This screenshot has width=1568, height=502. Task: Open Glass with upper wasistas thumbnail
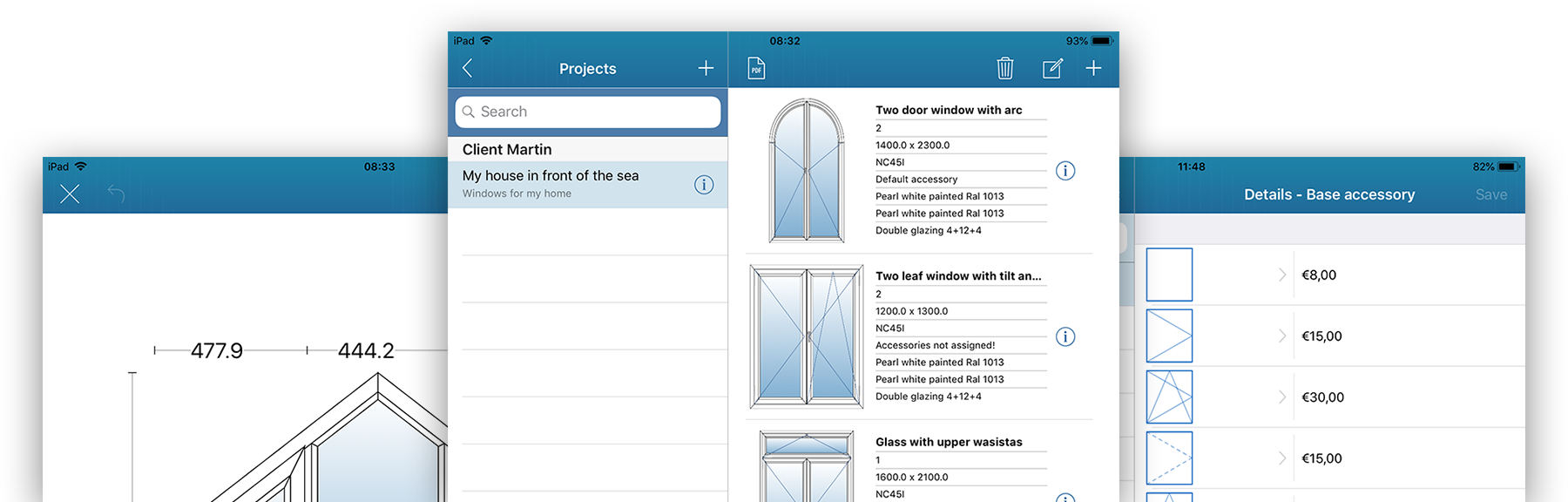tap(807, 466)
